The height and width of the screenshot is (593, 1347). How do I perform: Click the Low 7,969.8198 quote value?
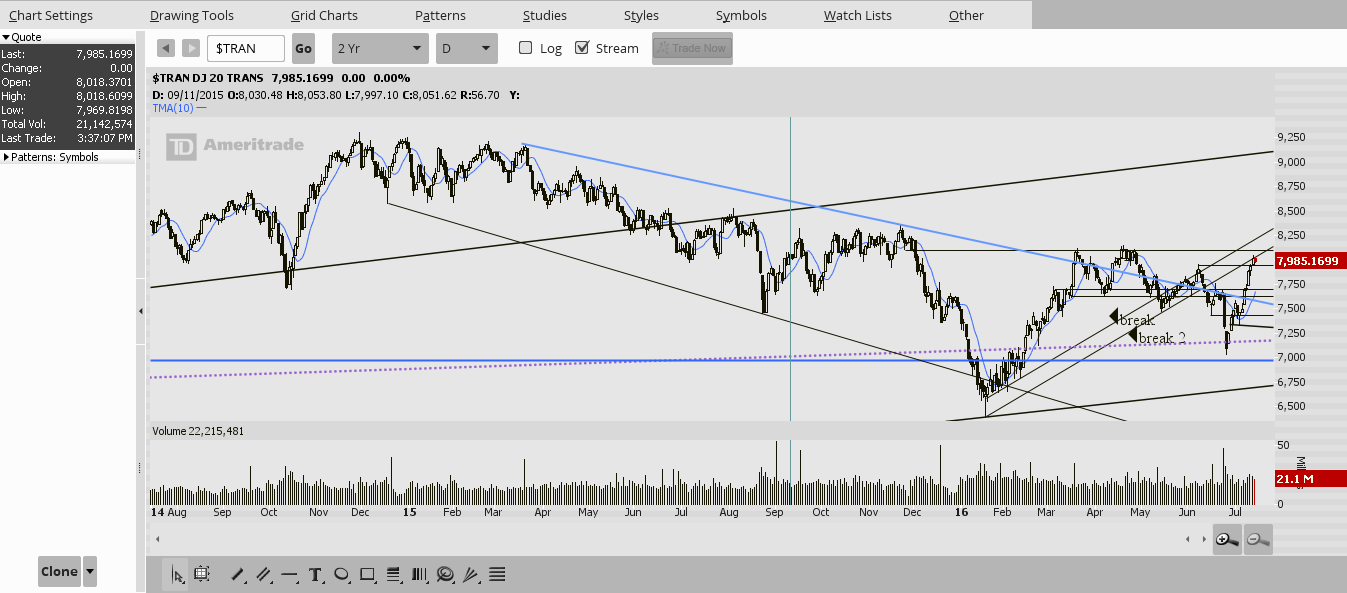pos(103,110)
